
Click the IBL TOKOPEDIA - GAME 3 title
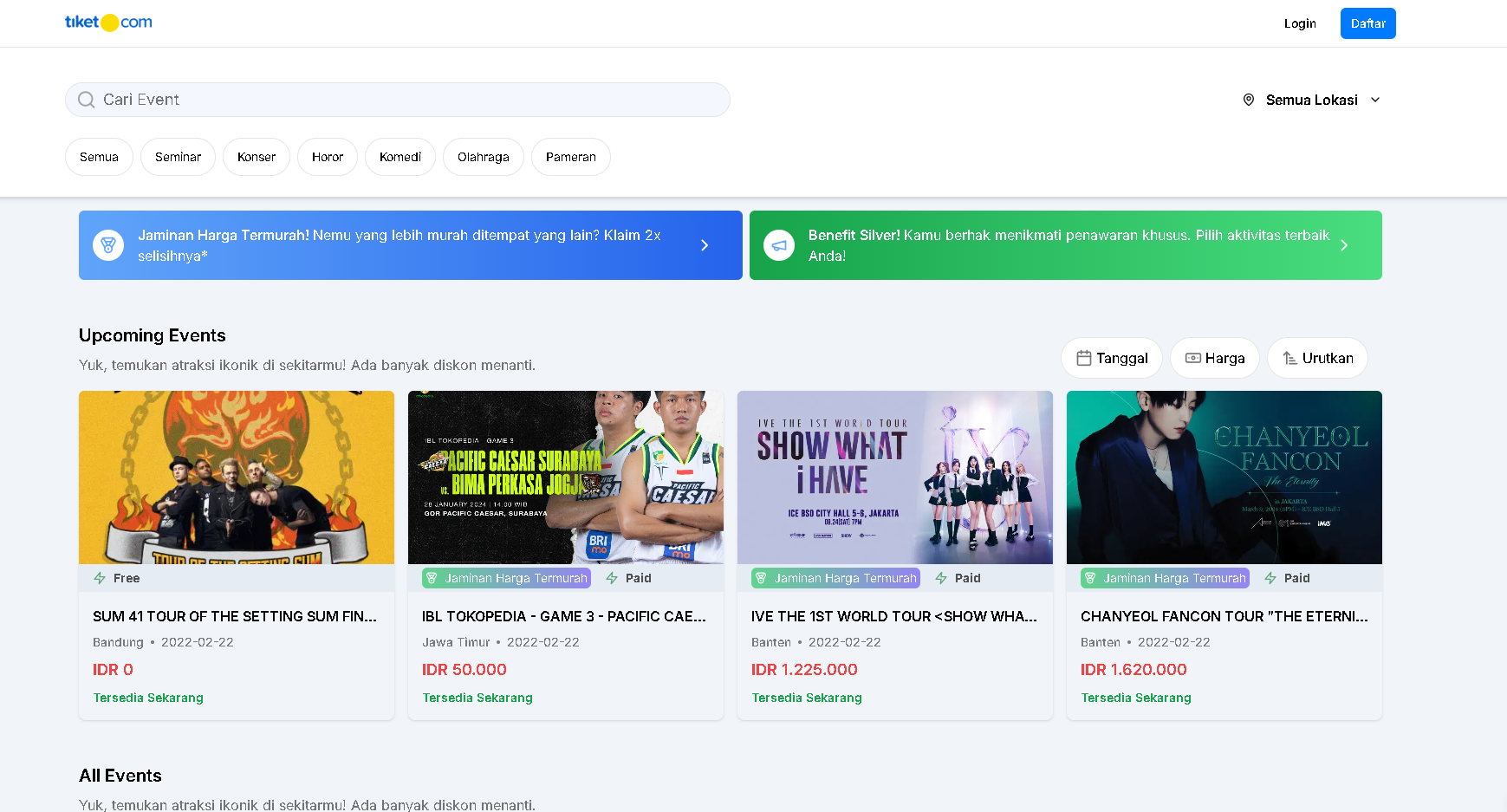(564, 616)
